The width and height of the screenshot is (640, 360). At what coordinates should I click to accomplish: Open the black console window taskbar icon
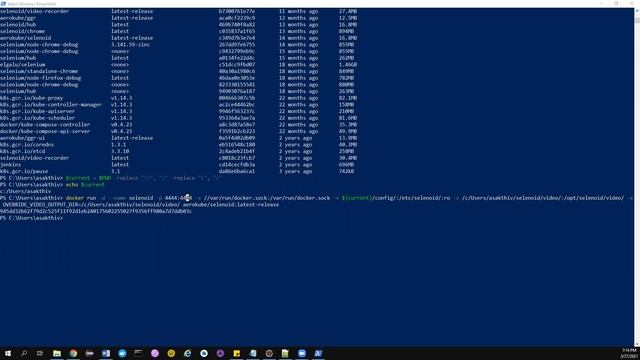click(x=138, y=353)
